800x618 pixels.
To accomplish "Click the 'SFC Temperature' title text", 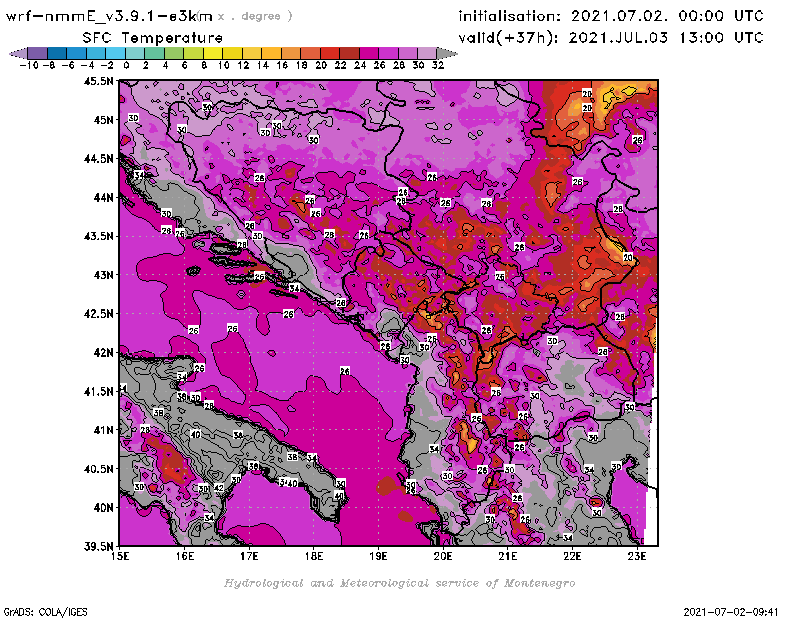I will 152,38.
